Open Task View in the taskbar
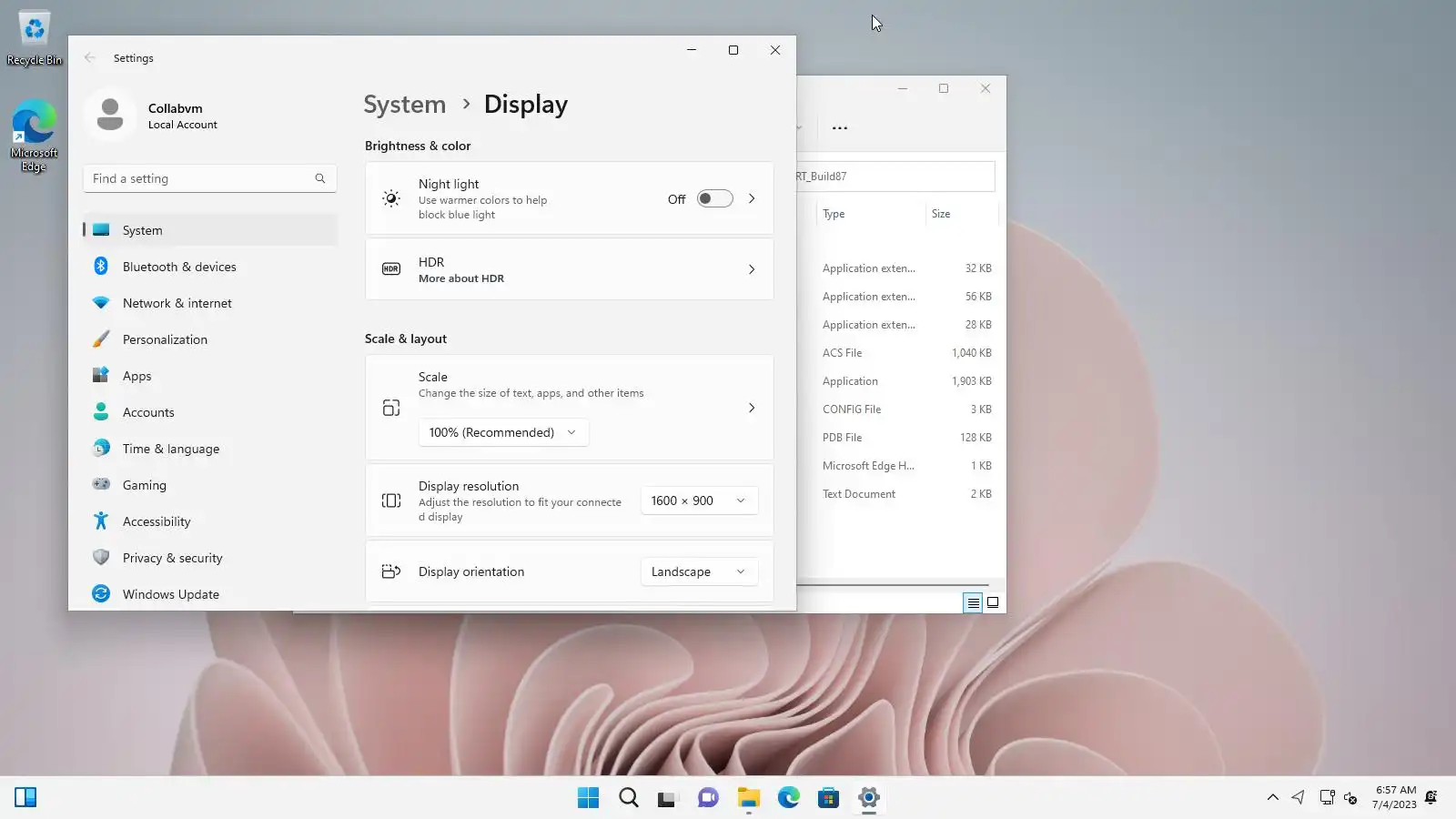Screen dimensions: 1456x819 [x=669, y=798]
